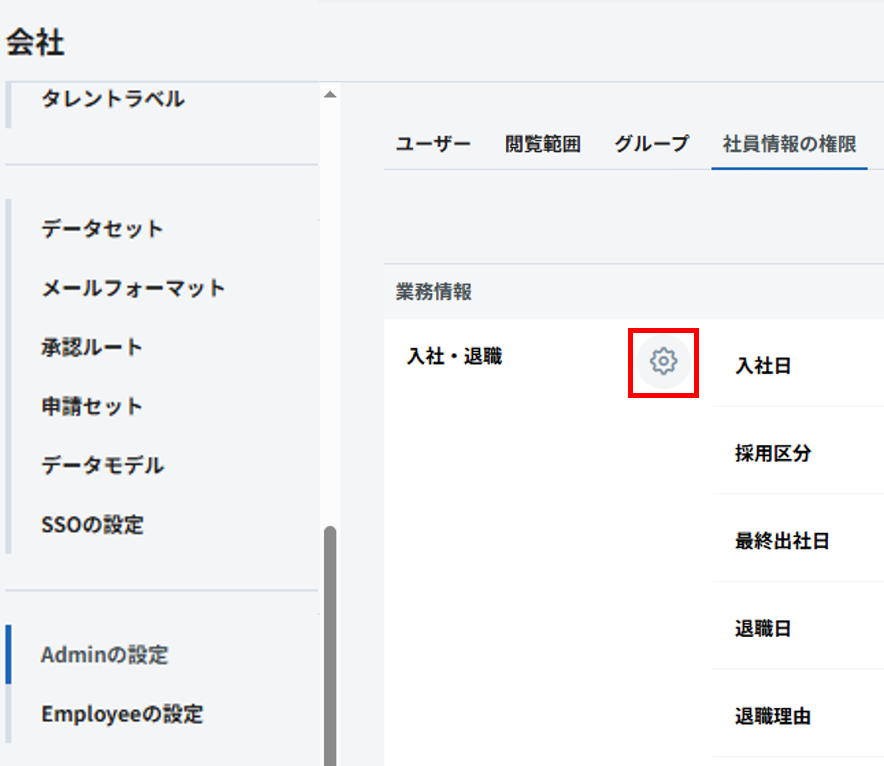Viewport: 884px width, 766px height.
Task: Open メールフォーマット in the sidebar
Action: click(133, 288)
